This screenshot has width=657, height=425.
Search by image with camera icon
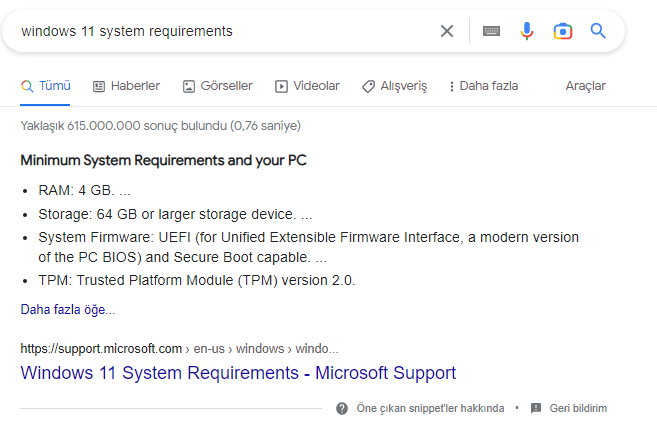(563, 31)
